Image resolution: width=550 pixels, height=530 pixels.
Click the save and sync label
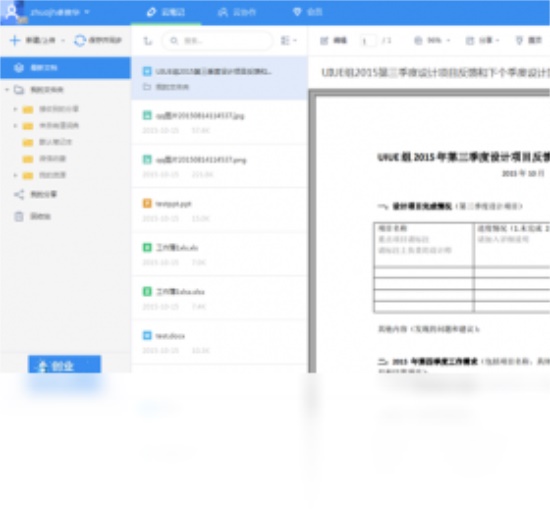[x=105, y=40]
